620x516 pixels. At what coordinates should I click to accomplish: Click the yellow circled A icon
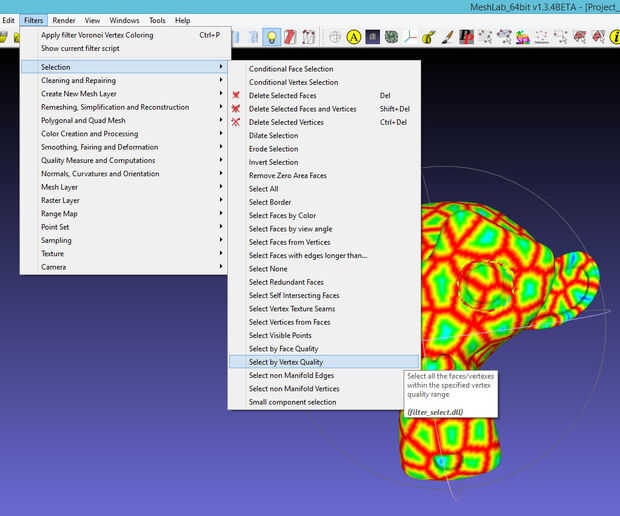(353, 37)
